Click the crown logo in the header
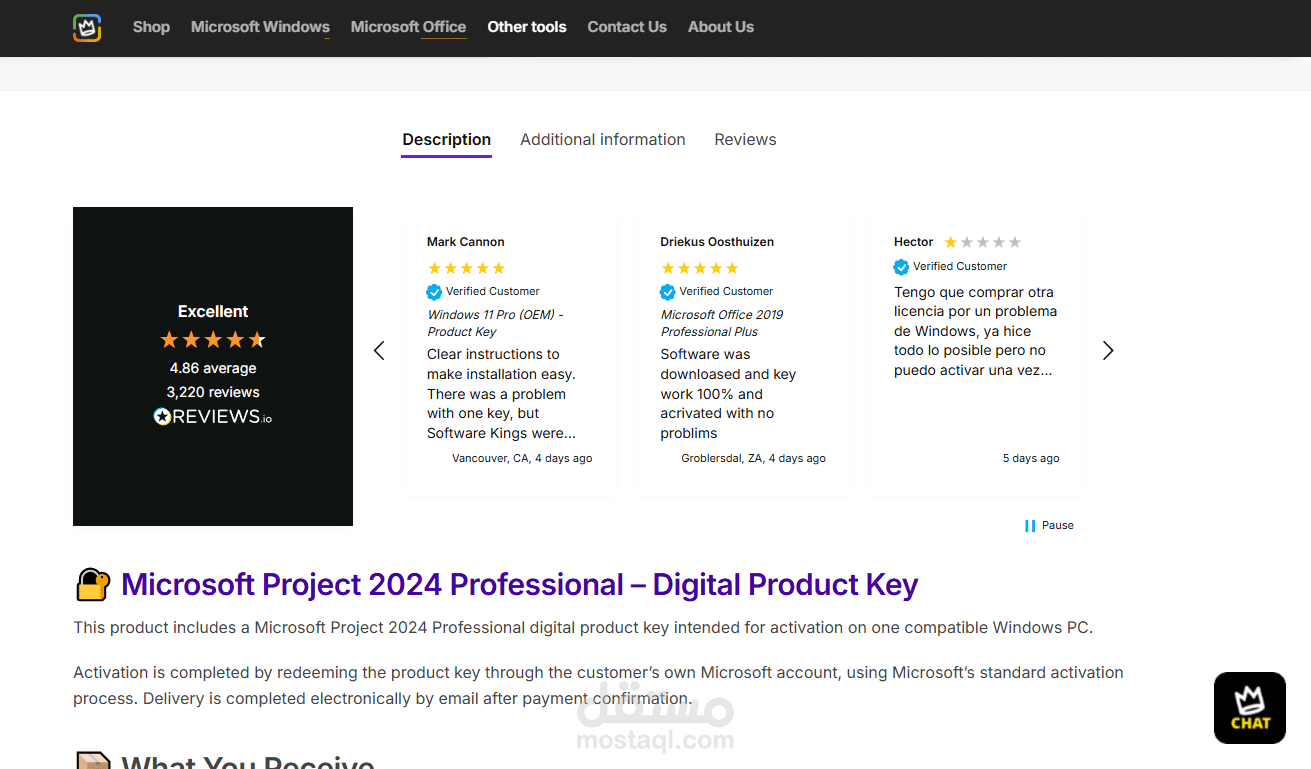Screen dimensions: 1311x769 (87, 28)
